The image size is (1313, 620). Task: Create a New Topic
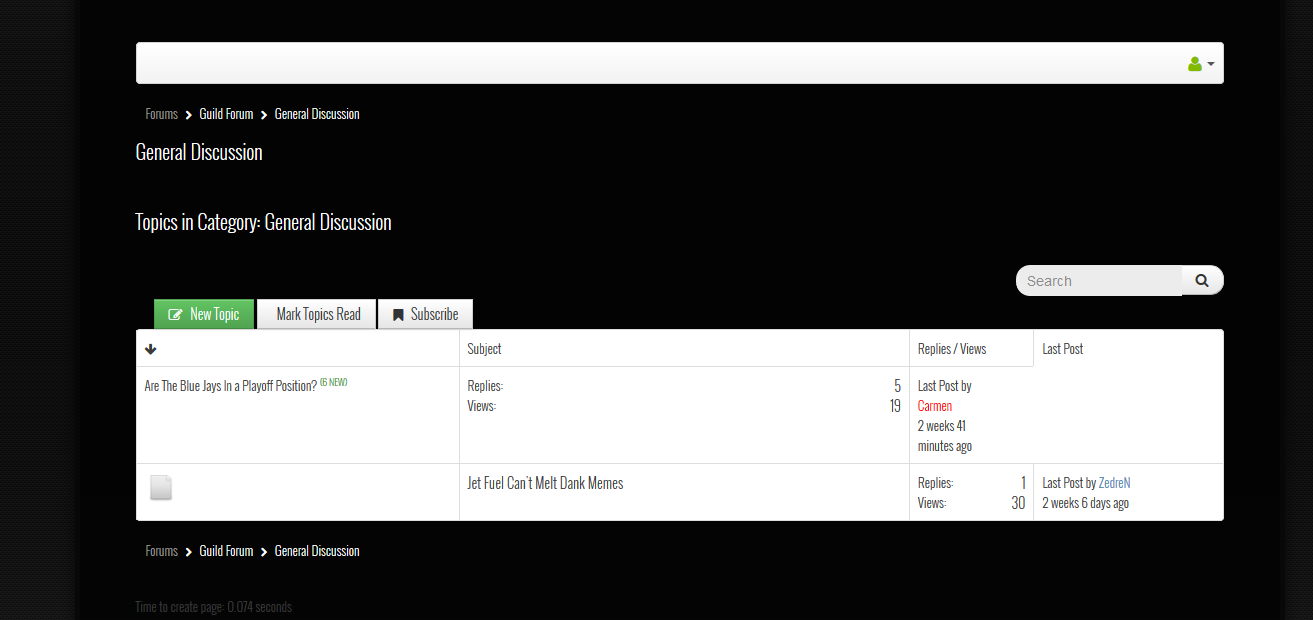204,314
